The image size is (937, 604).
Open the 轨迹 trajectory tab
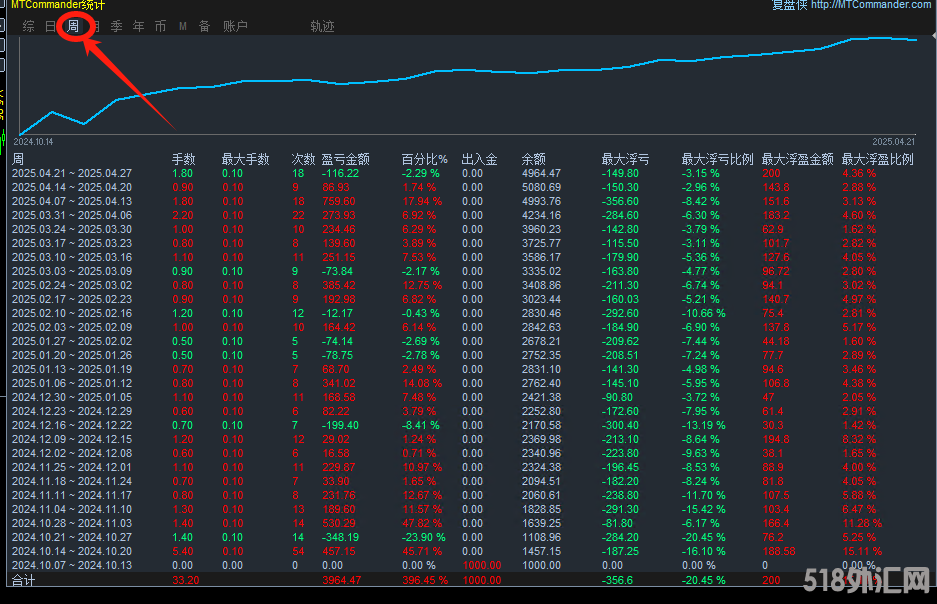coord(322,26)
